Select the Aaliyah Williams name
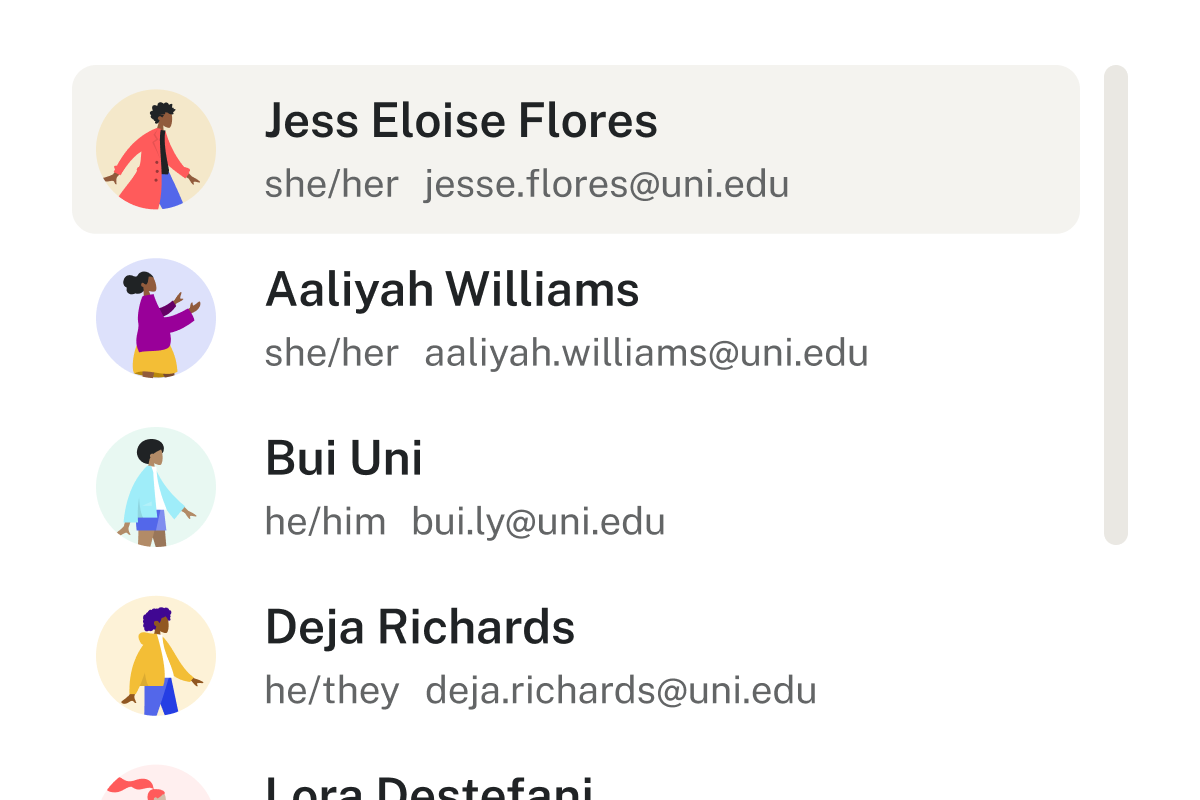Screen dimensions: 1200x800 coord(452,290)
